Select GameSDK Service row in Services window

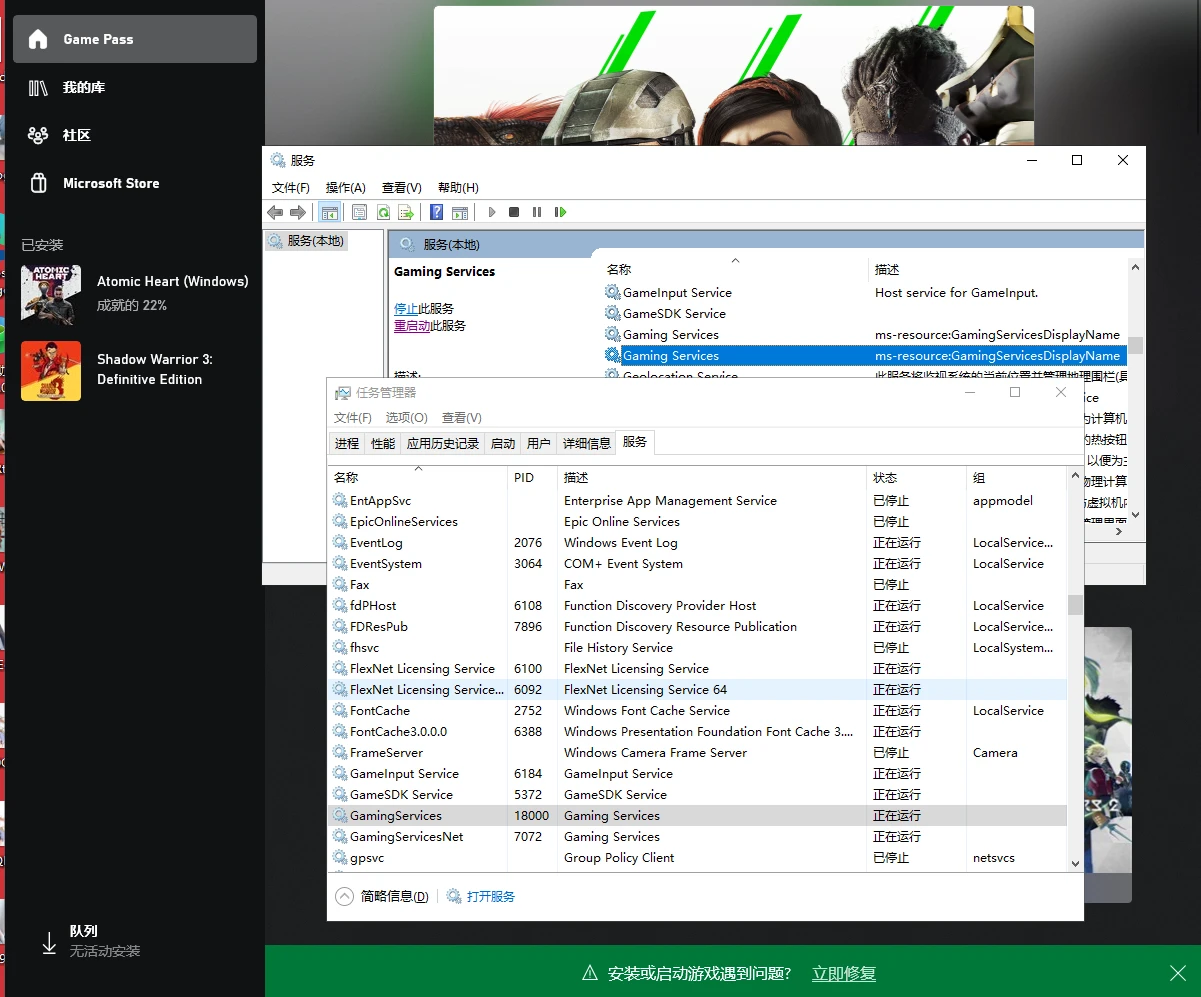864,313
